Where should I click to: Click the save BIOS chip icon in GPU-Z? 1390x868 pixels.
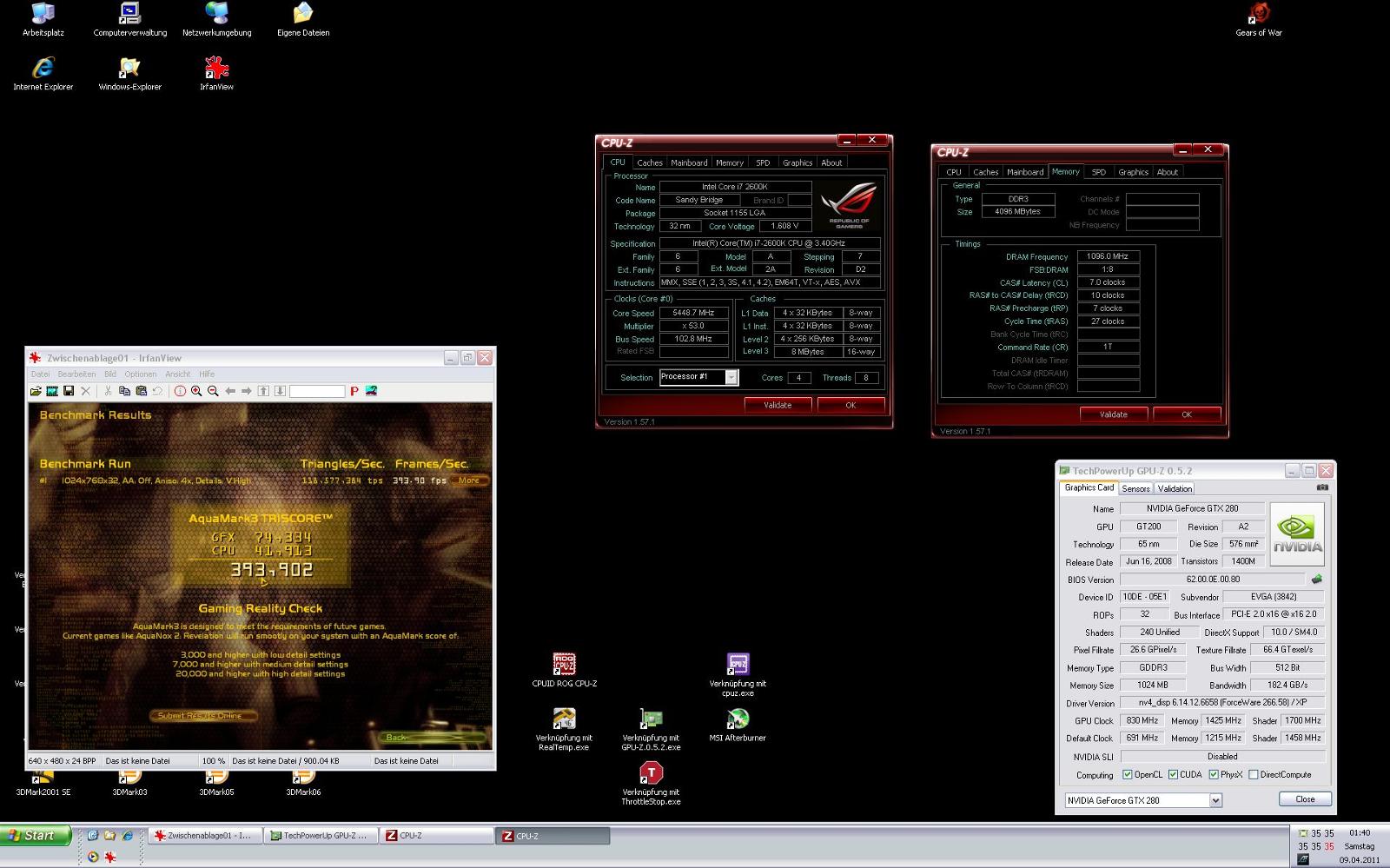[x=1317, y=579]
